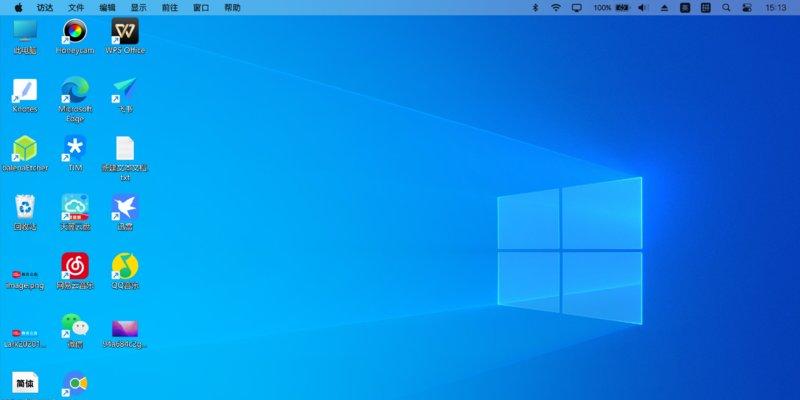This screenshot has width=800, height=400.
Task: Click the dark square icon right of eject
Action: (685, 8)
